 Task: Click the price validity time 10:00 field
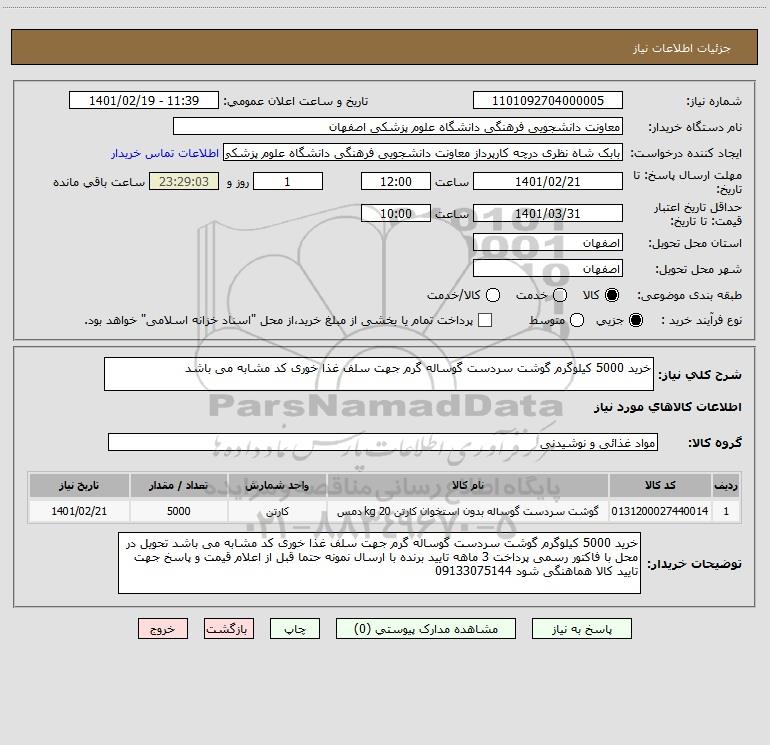point(396,213)
